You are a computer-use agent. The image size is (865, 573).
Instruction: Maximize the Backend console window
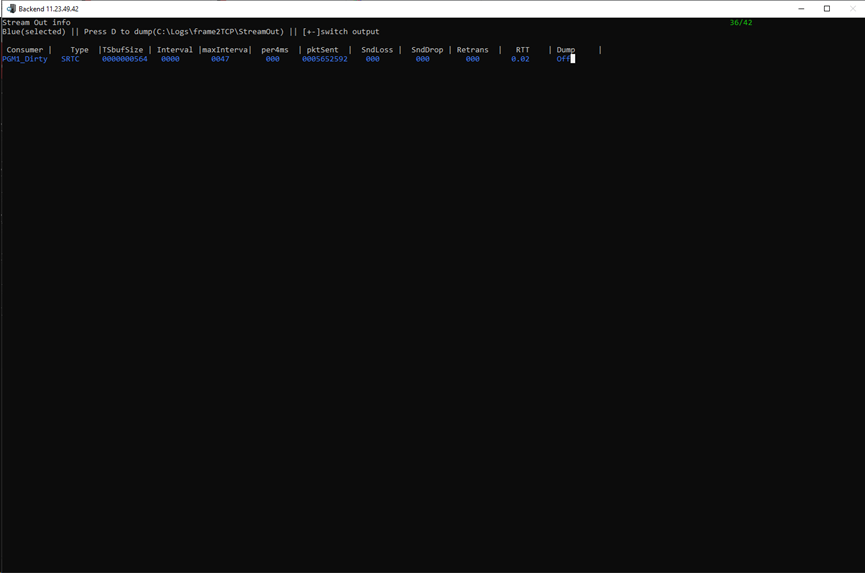click(x=827, y=9)
